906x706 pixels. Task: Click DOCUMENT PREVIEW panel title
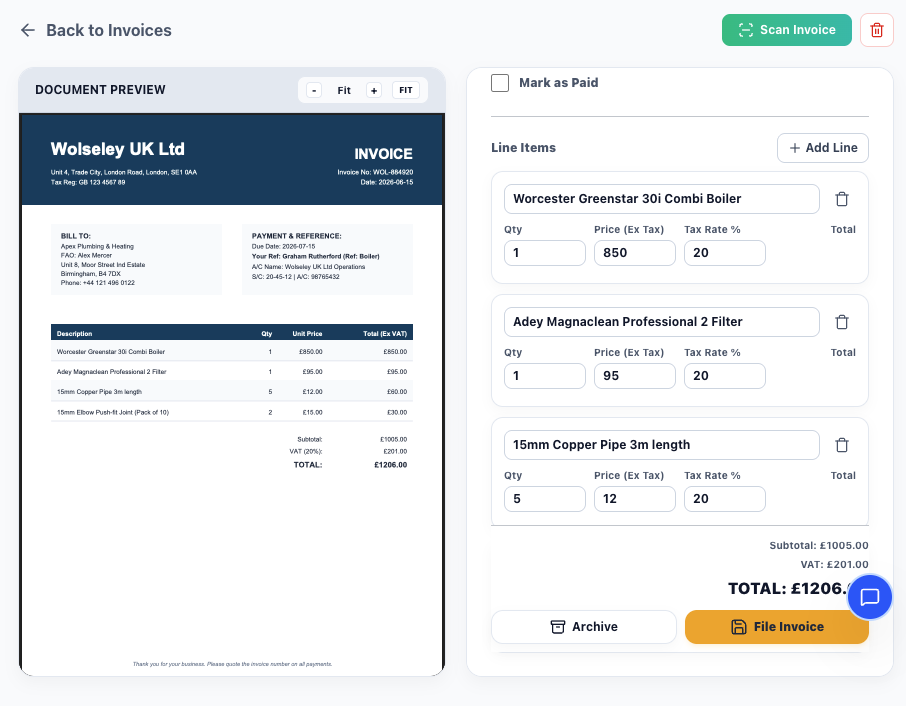coord(101,90)
